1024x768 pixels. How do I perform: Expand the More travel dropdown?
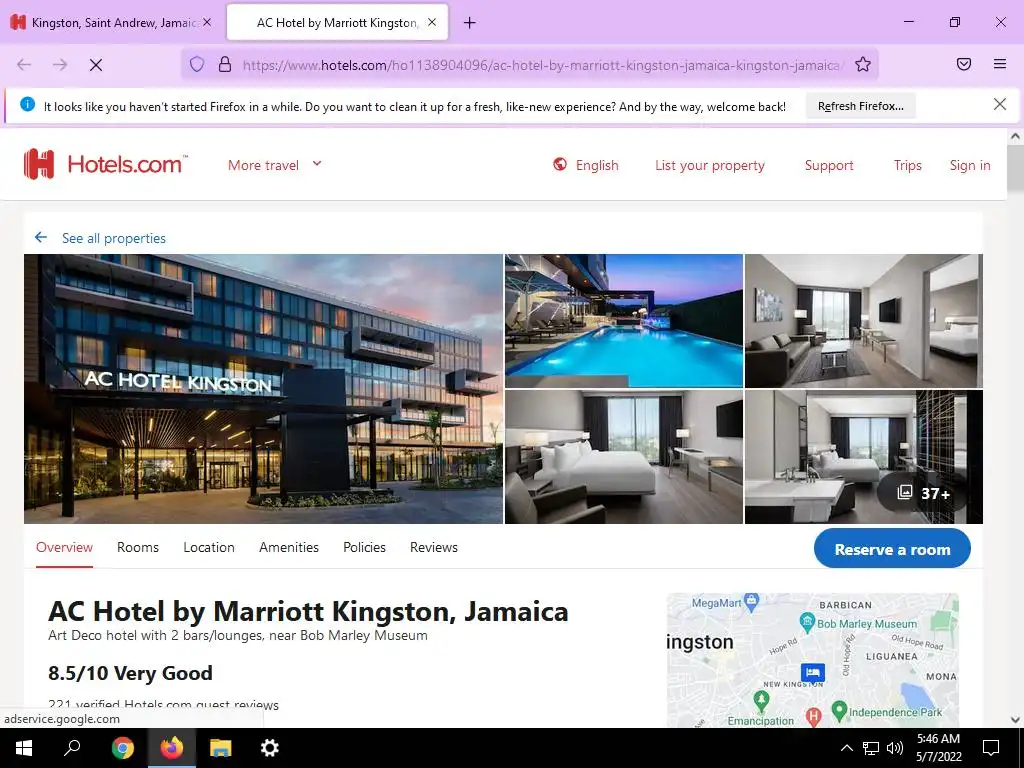(x=275, y=165)
